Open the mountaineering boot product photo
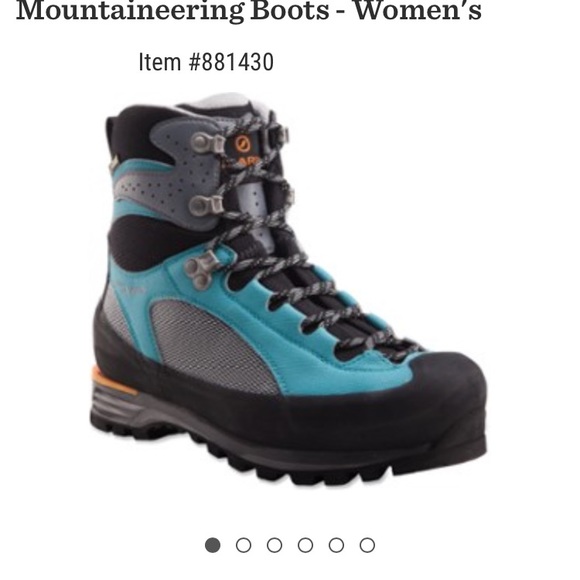 tap(289, 289)
